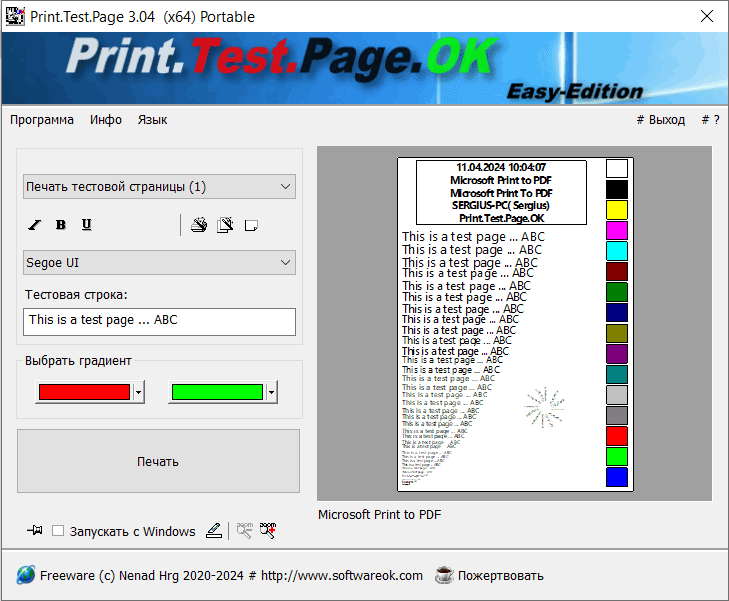Click the app icon in title bar

15,16
